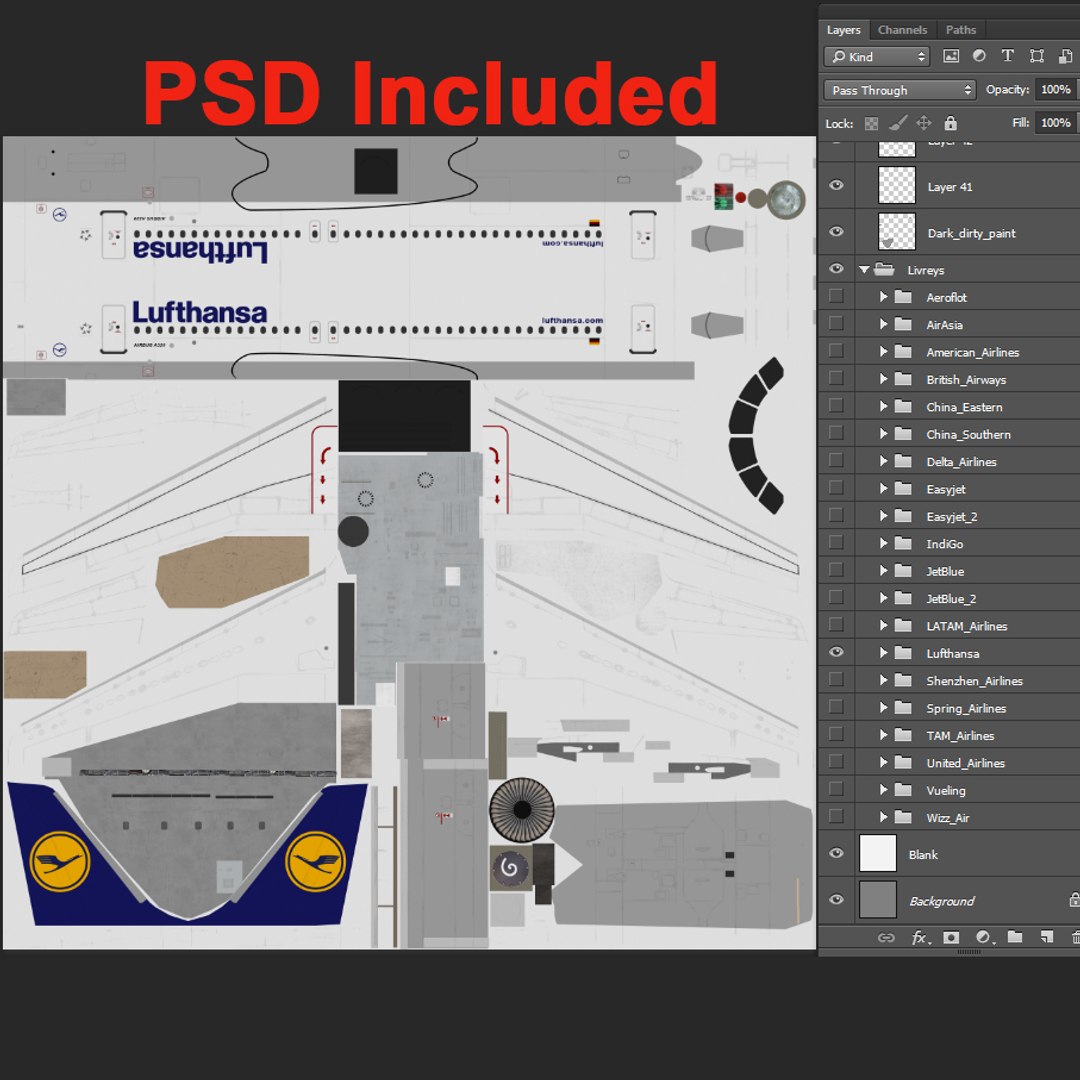Hide the Blank layer
Image resolution: width=1080 pixels, height=1080 pixels.
pyautogui.click(x=836, y=853)
